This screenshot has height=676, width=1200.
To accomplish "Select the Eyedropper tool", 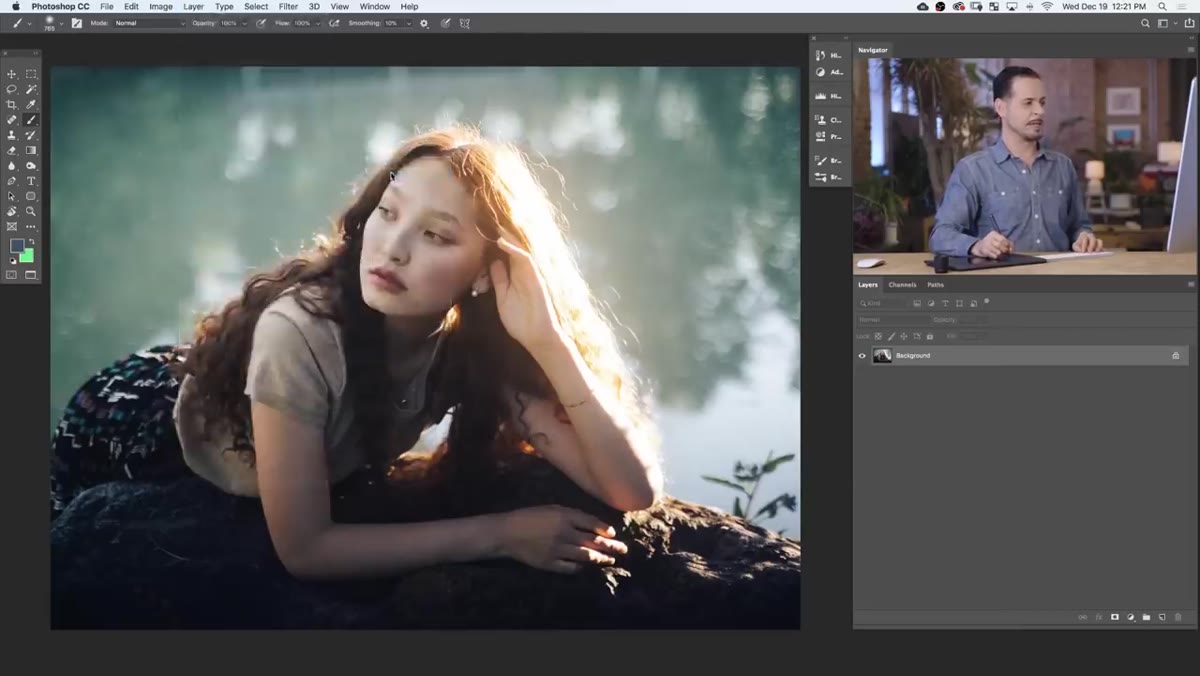I will click(x=31, y=104).
